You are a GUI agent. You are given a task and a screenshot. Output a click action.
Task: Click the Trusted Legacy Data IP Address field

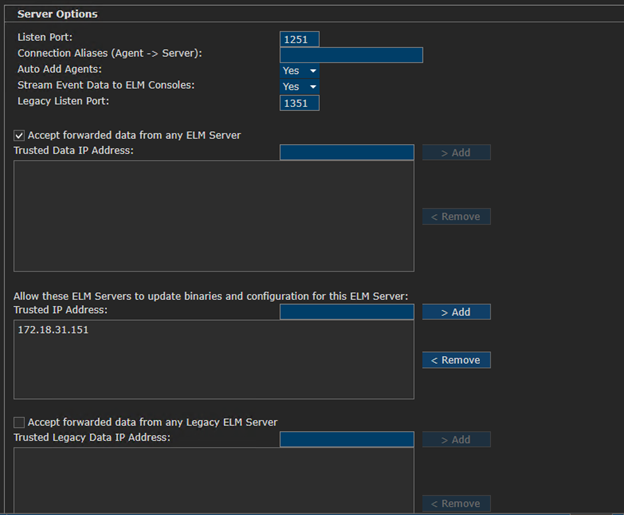click(347, 439)
